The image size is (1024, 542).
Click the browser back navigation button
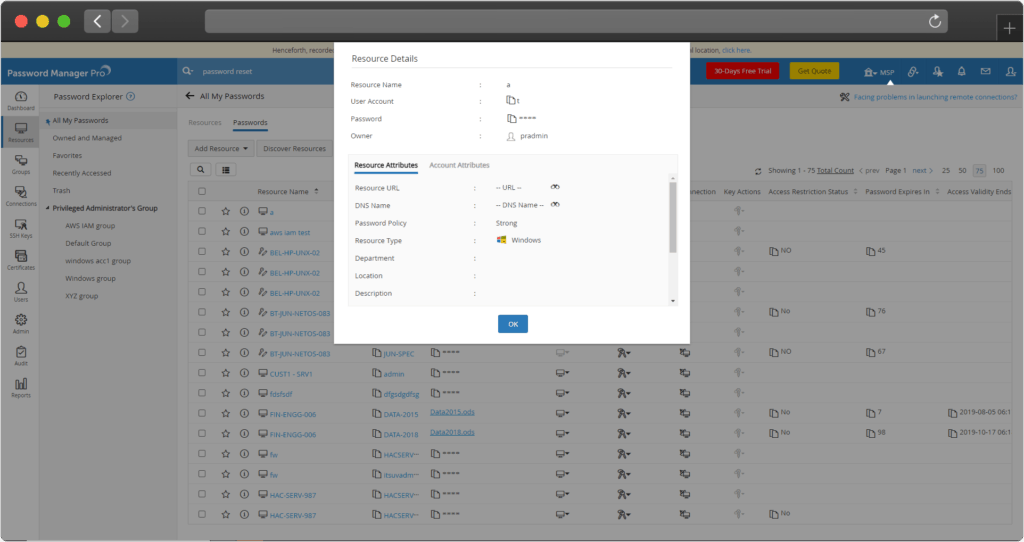[97, 22]
